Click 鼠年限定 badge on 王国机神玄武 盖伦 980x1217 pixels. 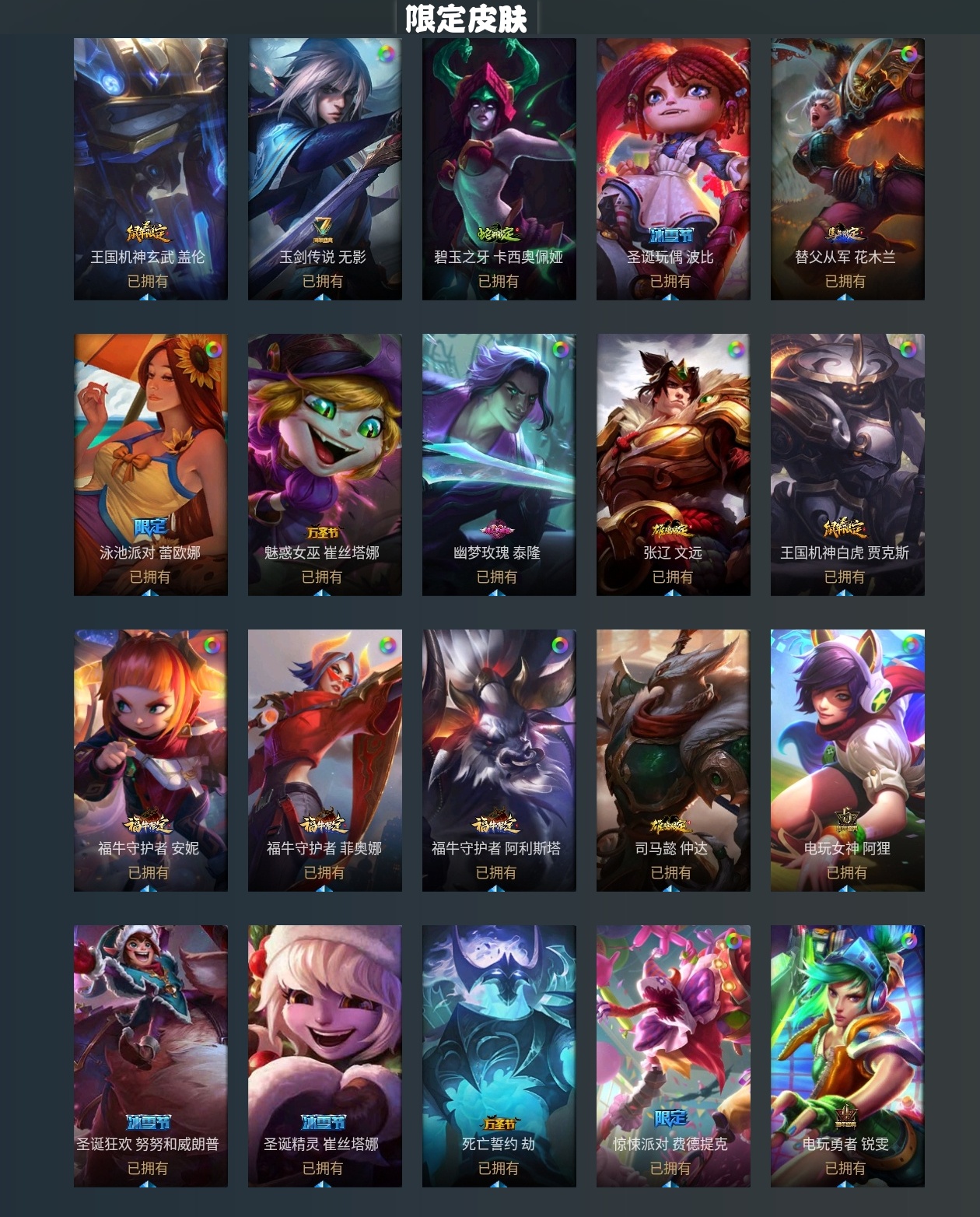pyautogui.click(x=148, y=233)
